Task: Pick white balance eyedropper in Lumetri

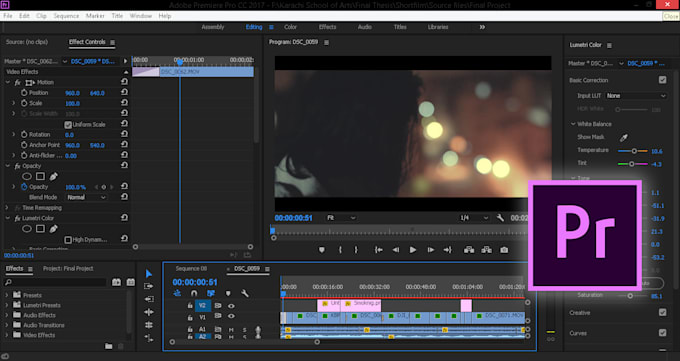Action: [x=624, y=138]
